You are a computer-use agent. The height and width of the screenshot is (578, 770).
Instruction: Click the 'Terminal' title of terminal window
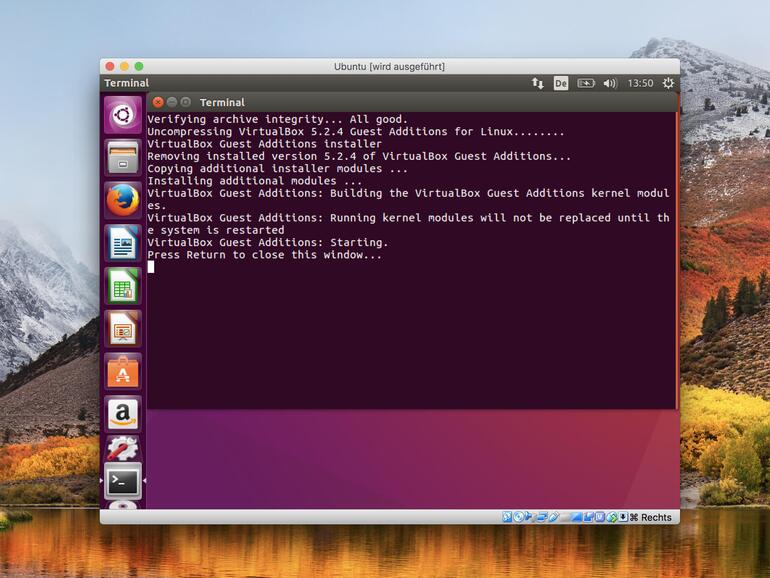tap(222, 102)
